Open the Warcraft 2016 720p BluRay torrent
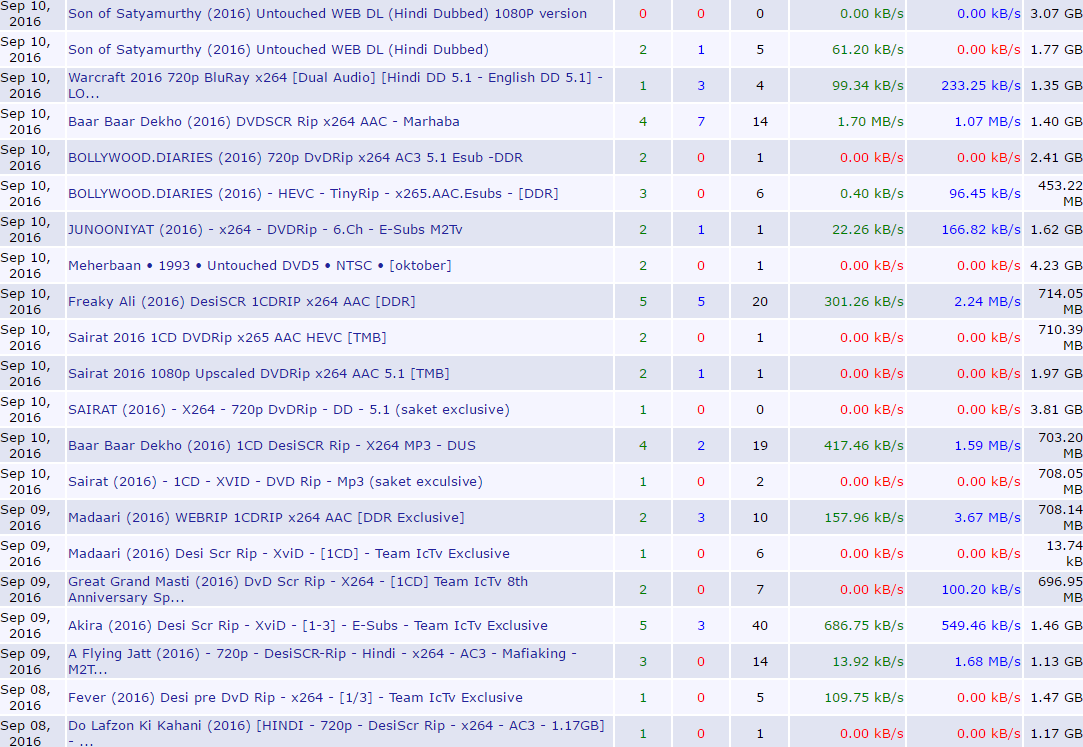 point(335,86)
